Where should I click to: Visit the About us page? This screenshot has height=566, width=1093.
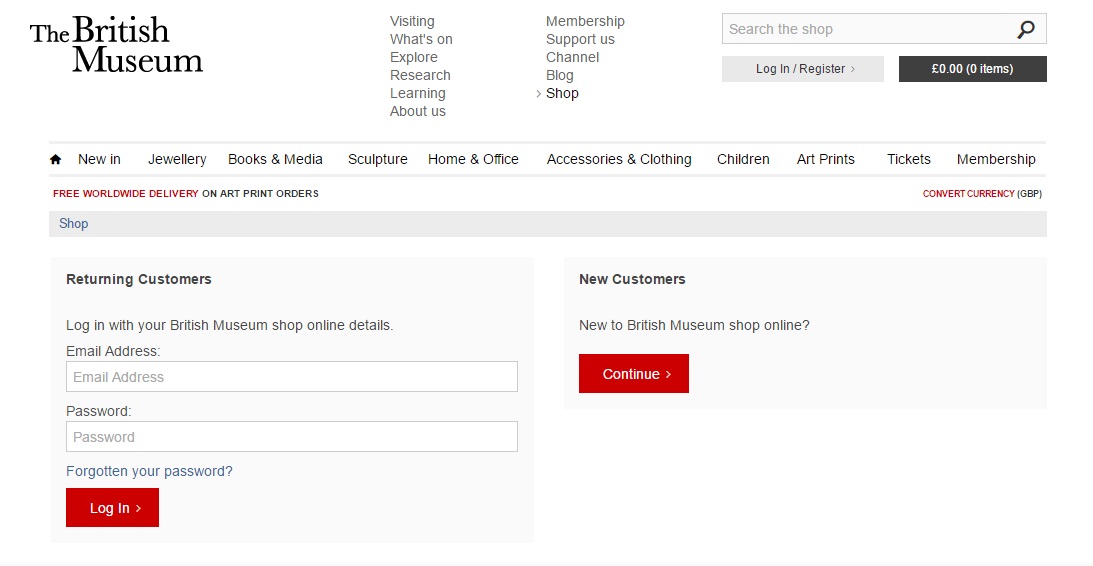coord(418,112)
